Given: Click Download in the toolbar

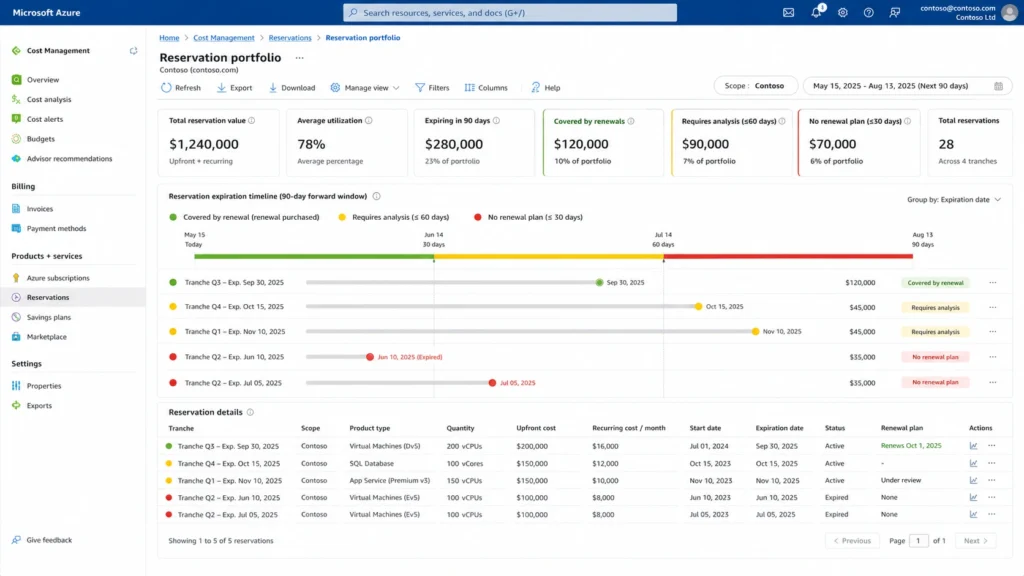Looking at the screenshot, I should 292,88.
